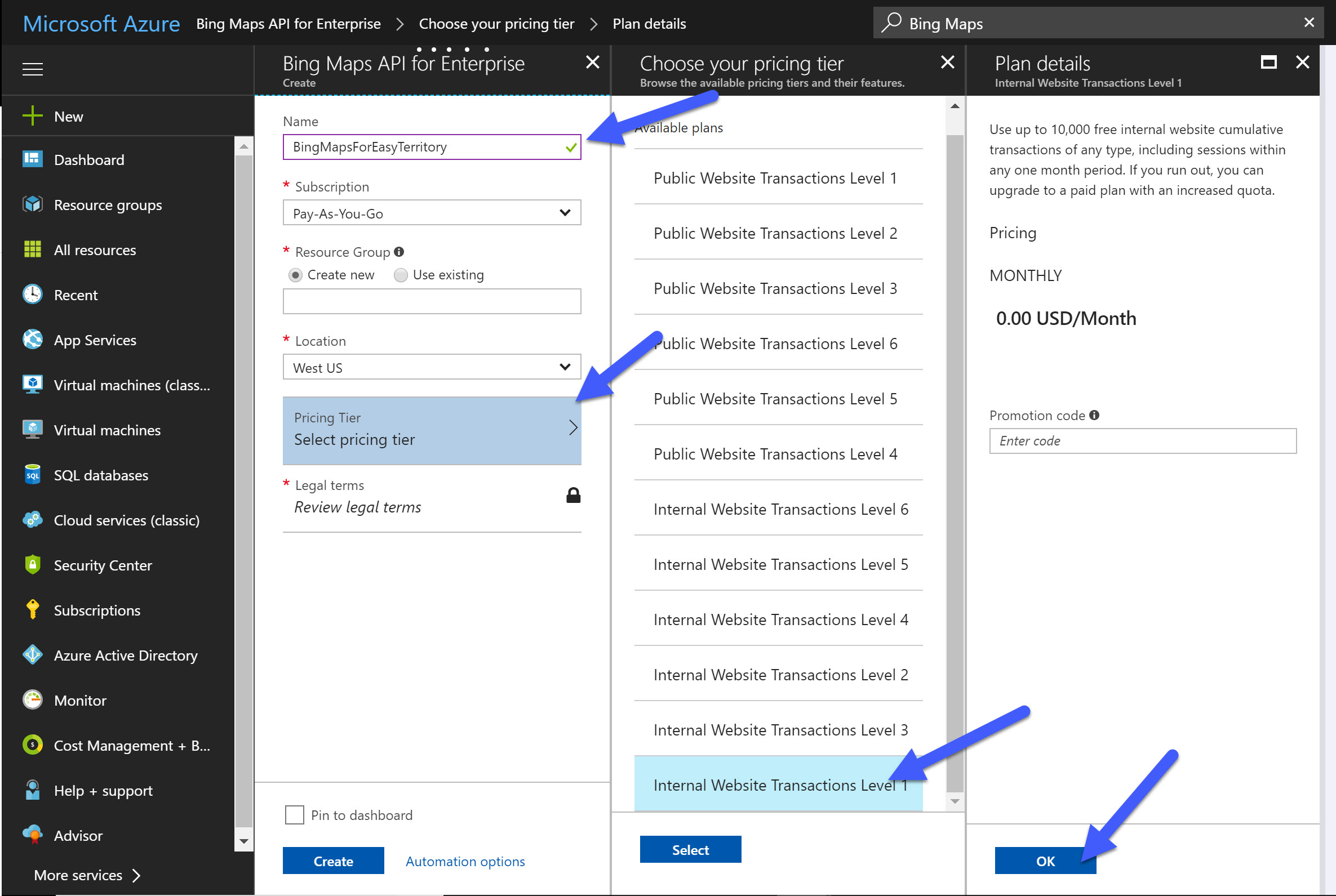Click the Cloud services (classic) icon

33,519
